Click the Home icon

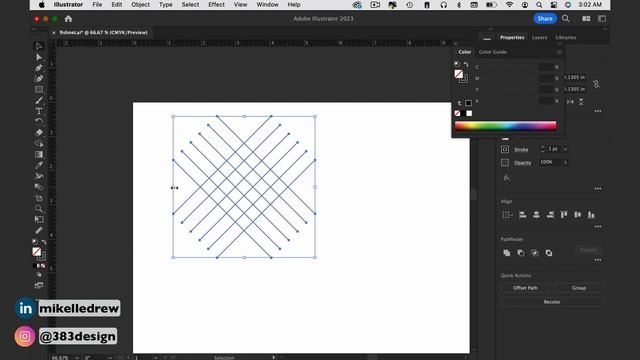point(69,19)
